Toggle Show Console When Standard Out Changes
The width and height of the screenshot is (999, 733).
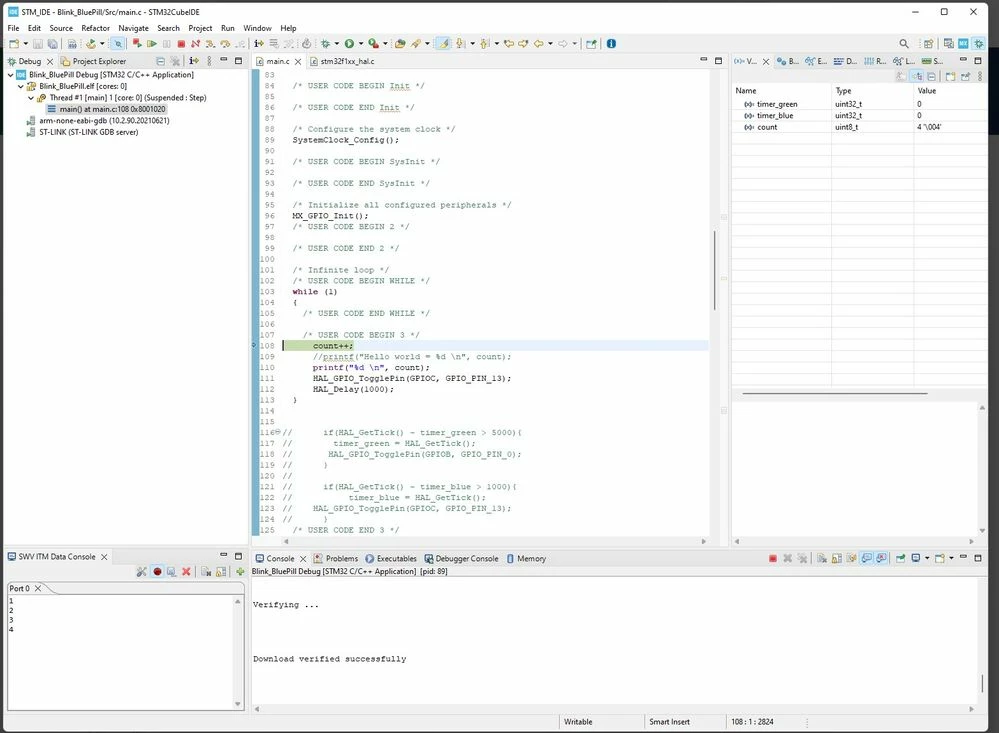click(x=866, y=558)
